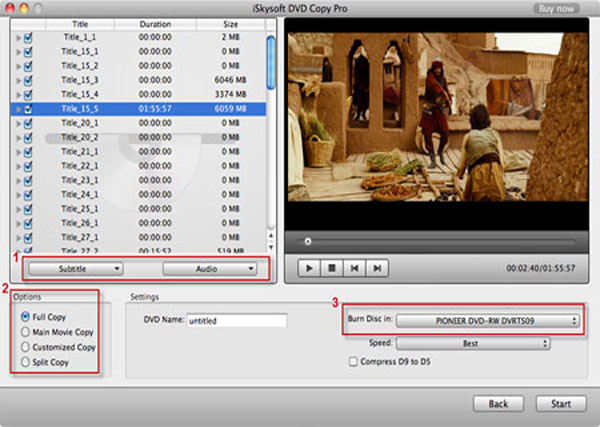Uncheck the Title_1_1 checkbox
The height and width of the screenshot is (427, 600).
28,37
